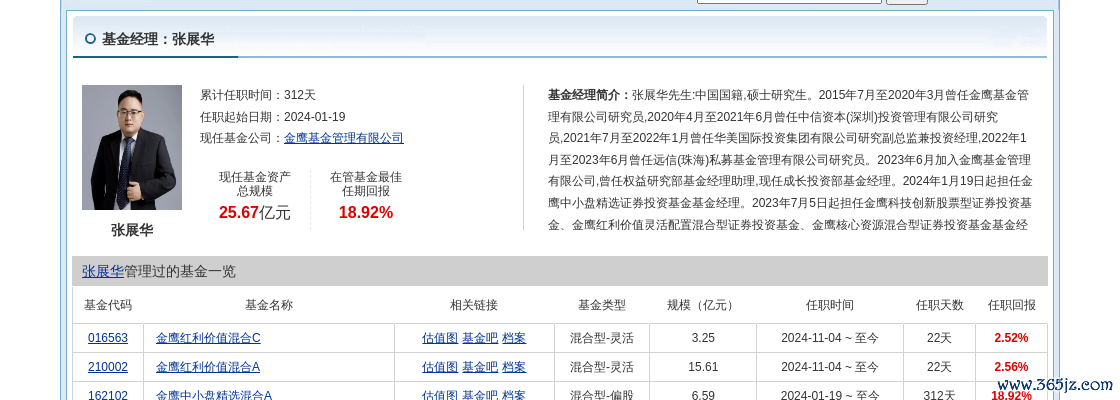Open 金鹰红利价值混合C fund page
The height and width of the screenshot is (400, 1120).
point(208,338)
